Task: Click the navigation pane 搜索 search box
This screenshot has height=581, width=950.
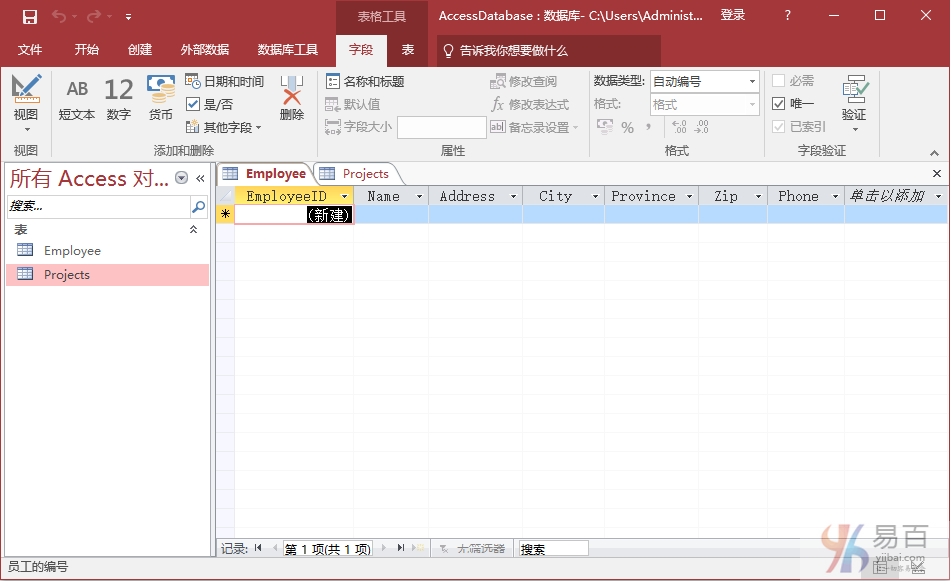Action: [98, 206]
